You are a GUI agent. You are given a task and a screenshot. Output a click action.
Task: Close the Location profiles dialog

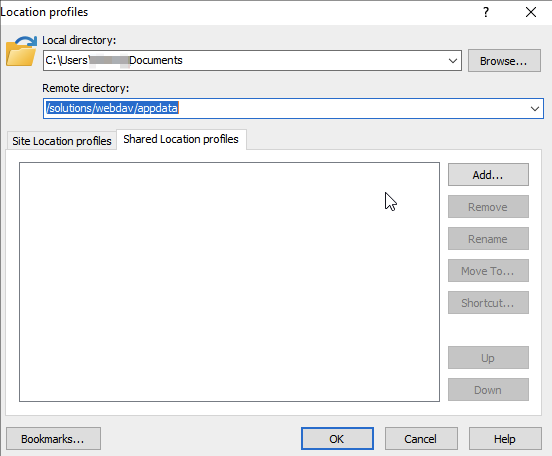click(531, 12)
